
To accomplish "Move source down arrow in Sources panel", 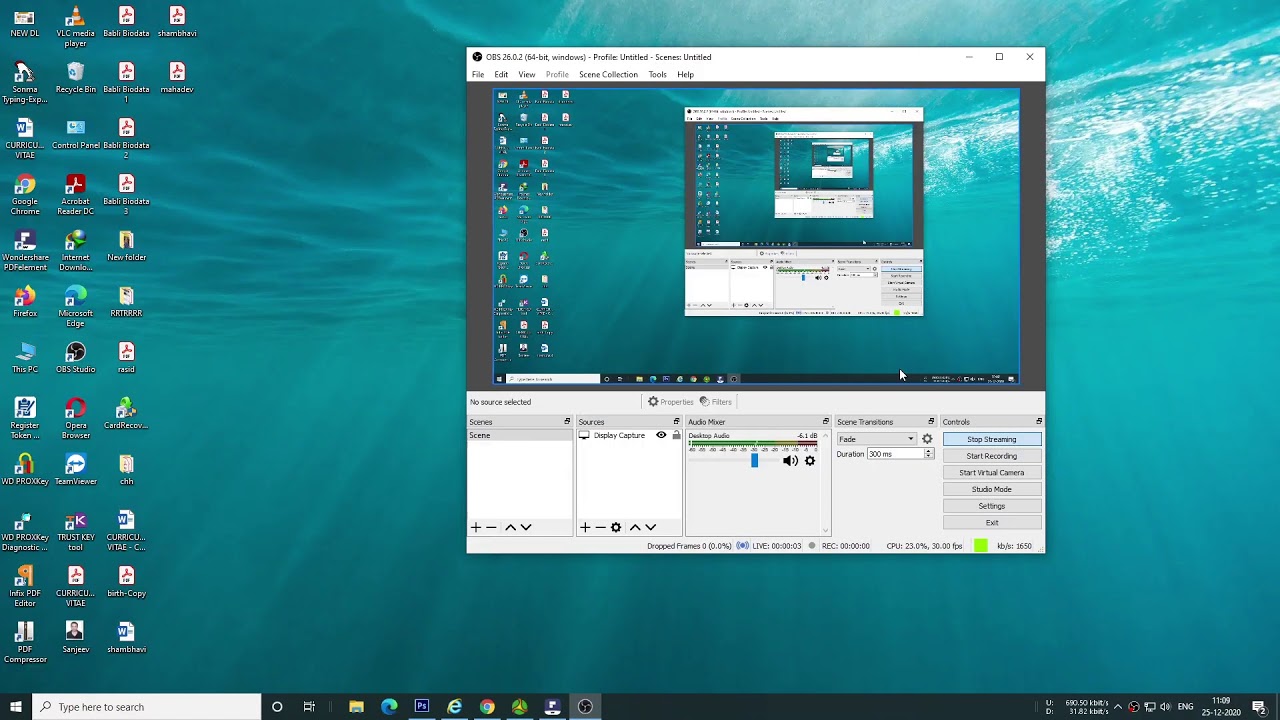I will 651,527.
